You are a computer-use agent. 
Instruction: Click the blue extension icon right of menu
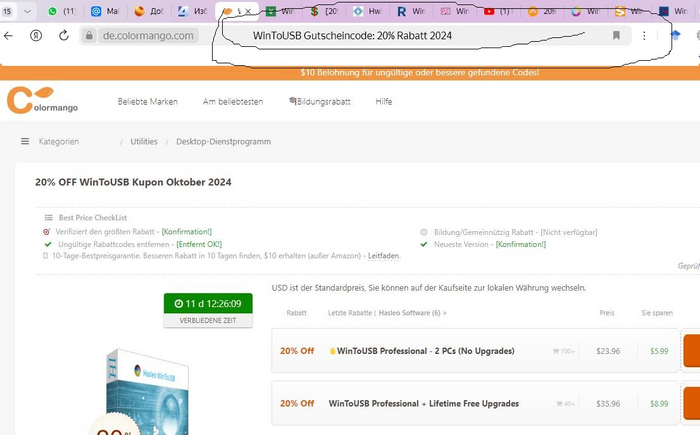pos(675,35)
